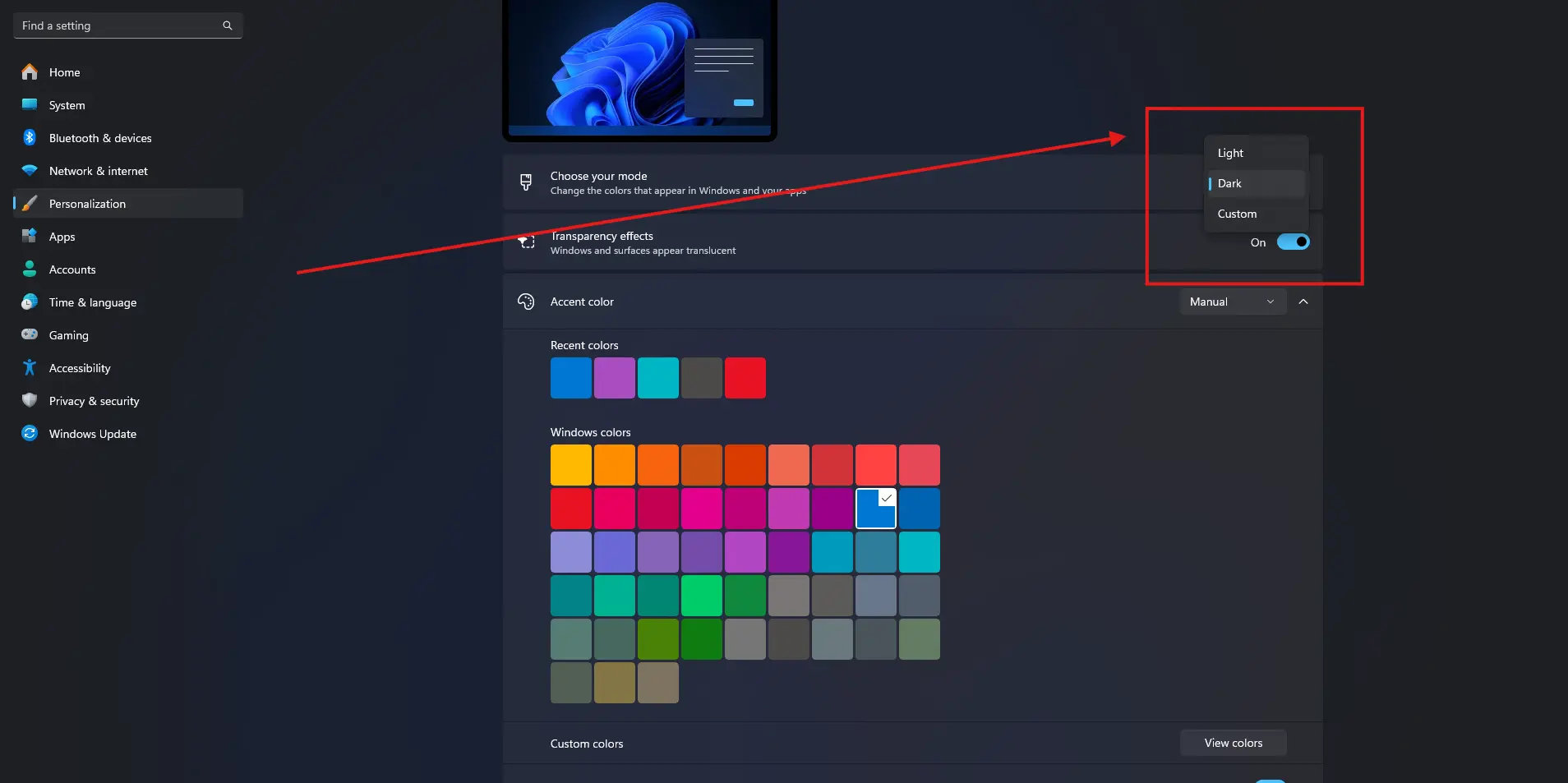Click the "Recent colors" heading

pos(584,345)
